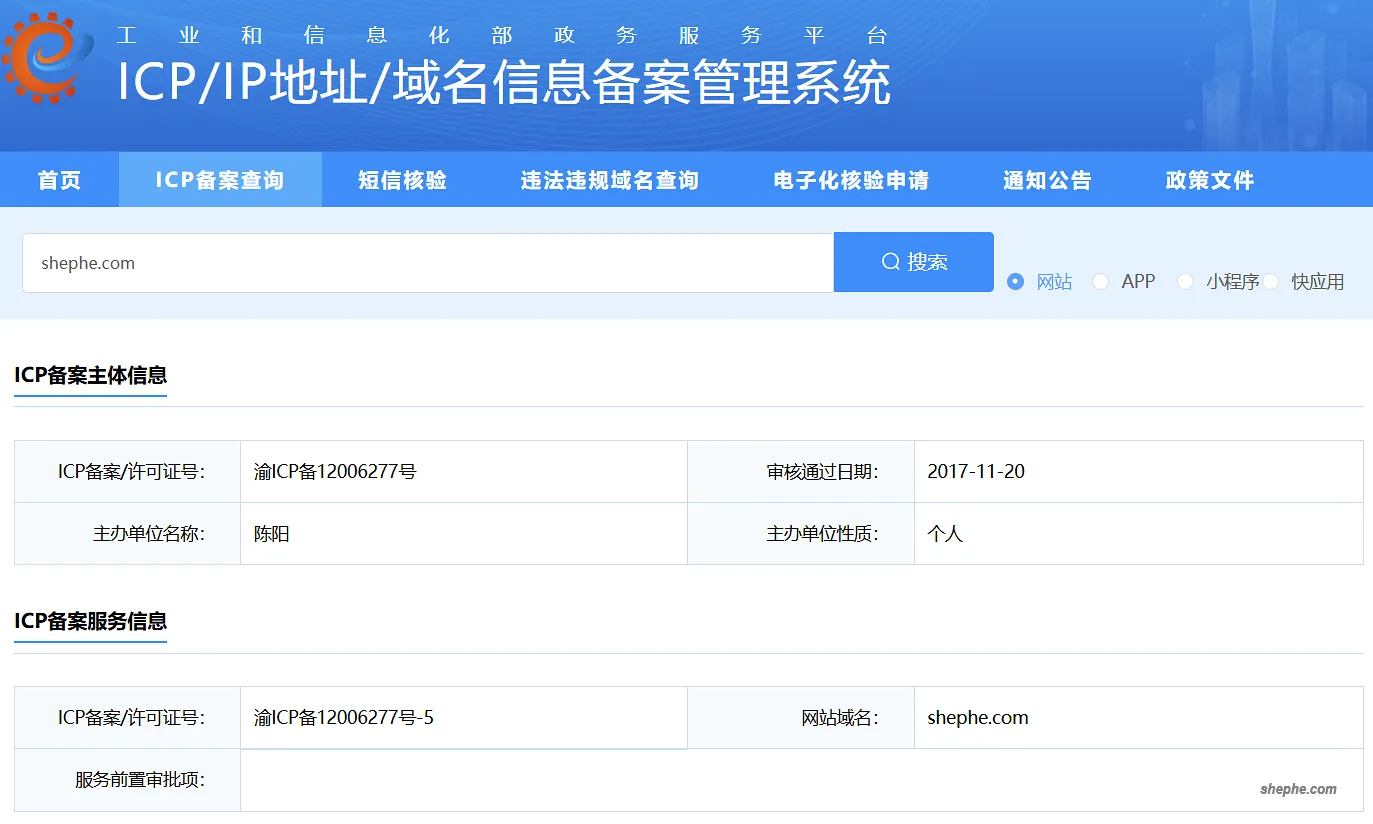This screenshot has height=824, width=1373.
Task: Open the 违法违规域名查询 menu item
Action: click(610, 180)
